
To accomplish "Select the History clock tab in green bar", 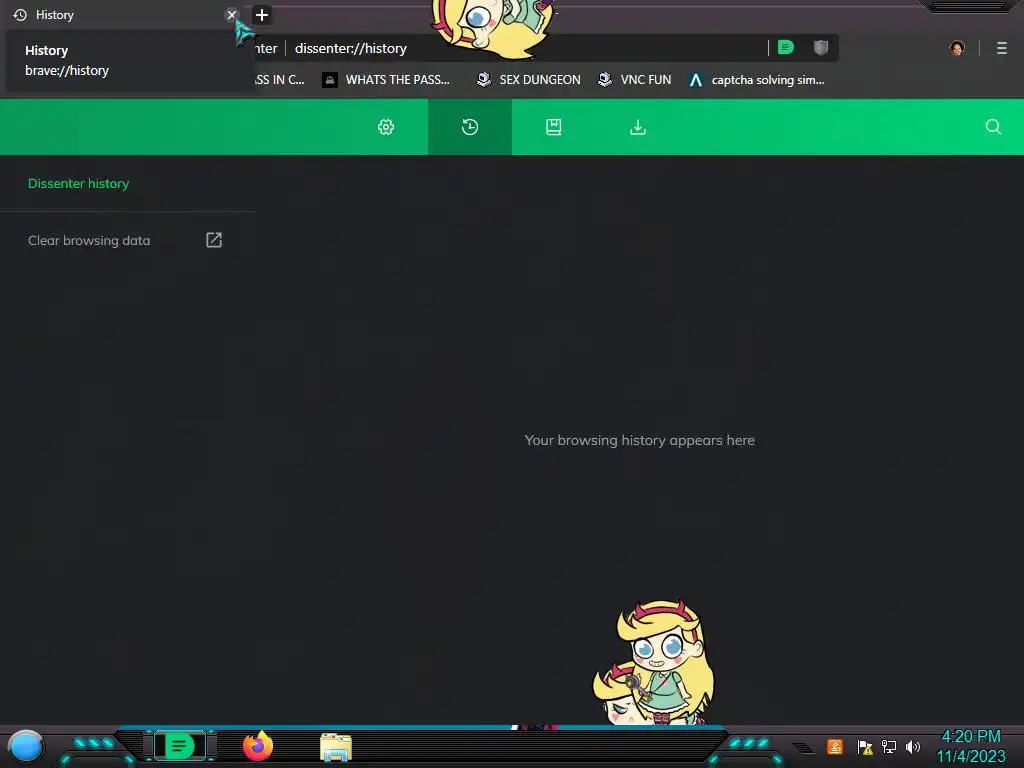I will tap(470, 127).
